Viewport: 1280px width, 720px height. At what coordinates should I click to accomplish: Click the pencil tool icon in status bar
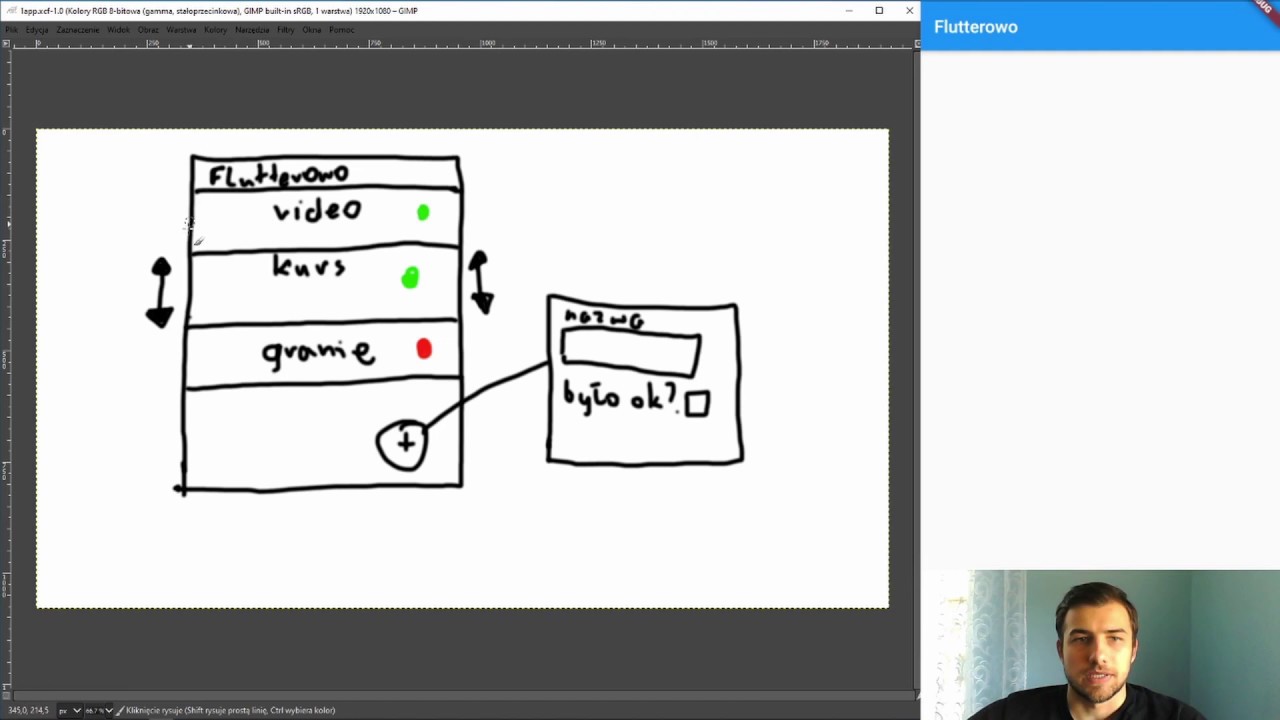coord(120,710)
